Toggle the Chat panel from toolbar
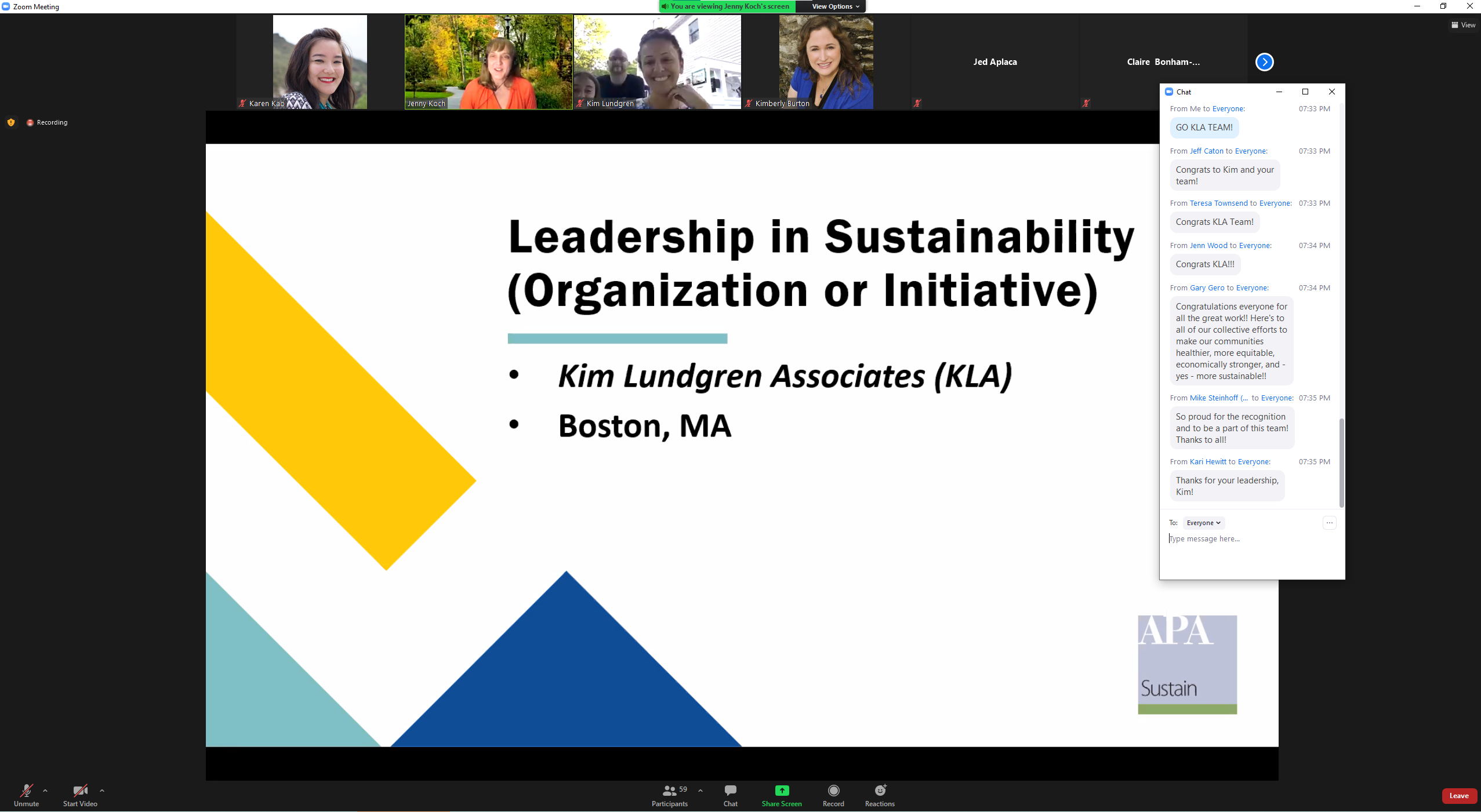 (731, 795)
